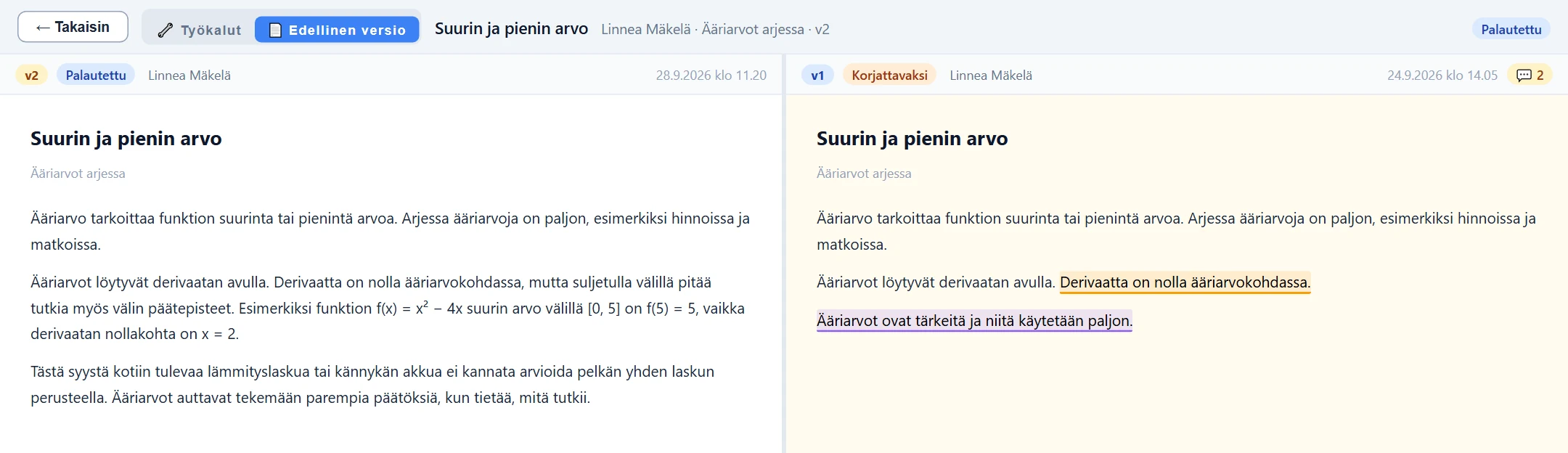Select the Edellinen versio tab
This screenshot has width=1568, height=453.
click(x=337, y=30)
